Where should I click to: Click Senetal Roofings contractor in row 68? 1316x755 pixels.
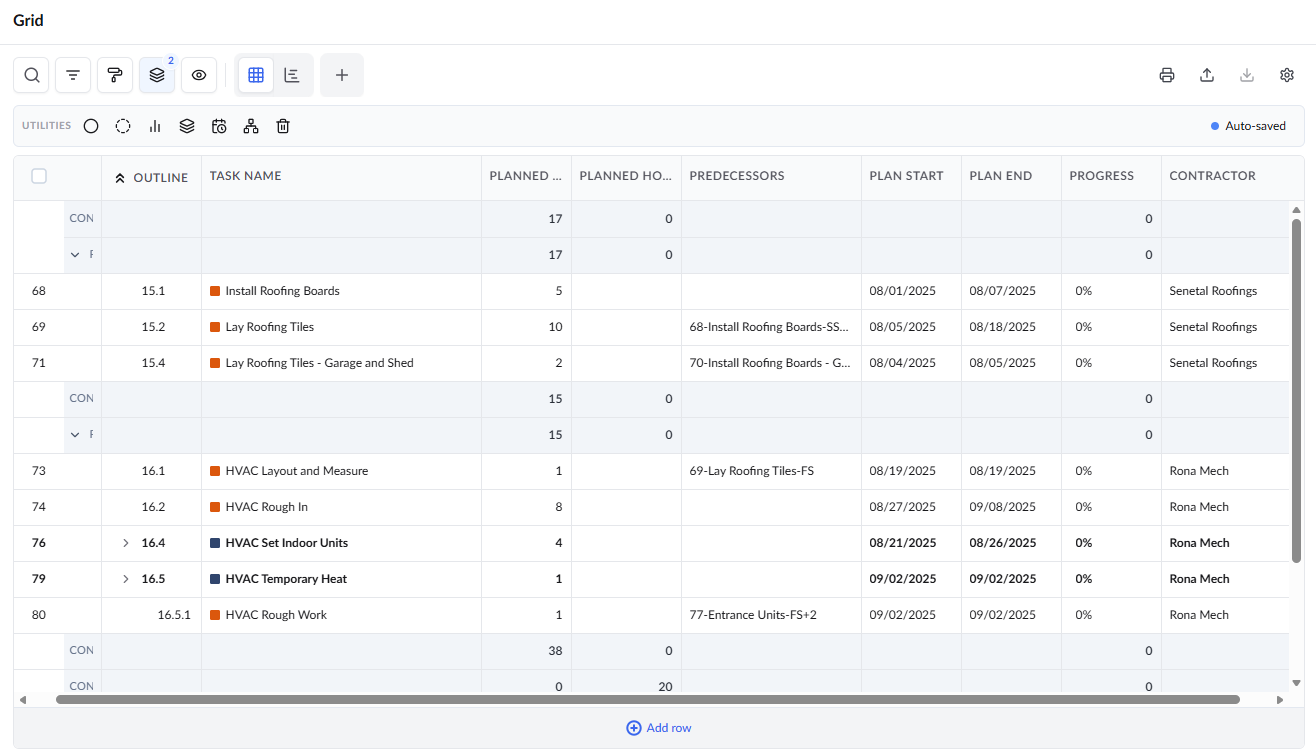pos(1213,291)
